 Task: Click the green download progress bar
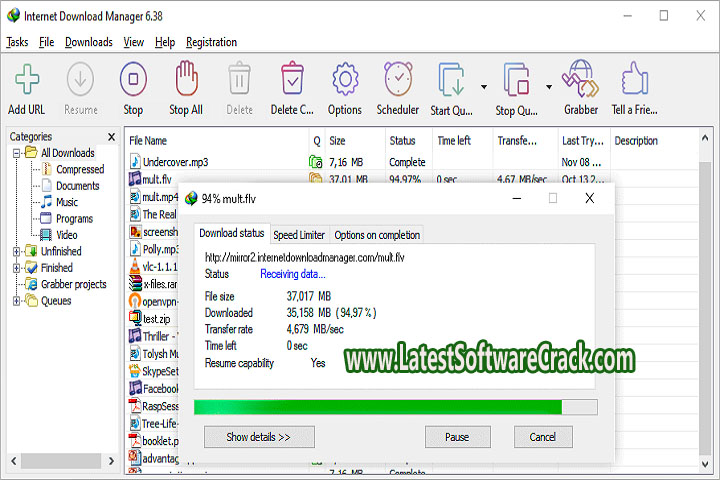(395, 407)
